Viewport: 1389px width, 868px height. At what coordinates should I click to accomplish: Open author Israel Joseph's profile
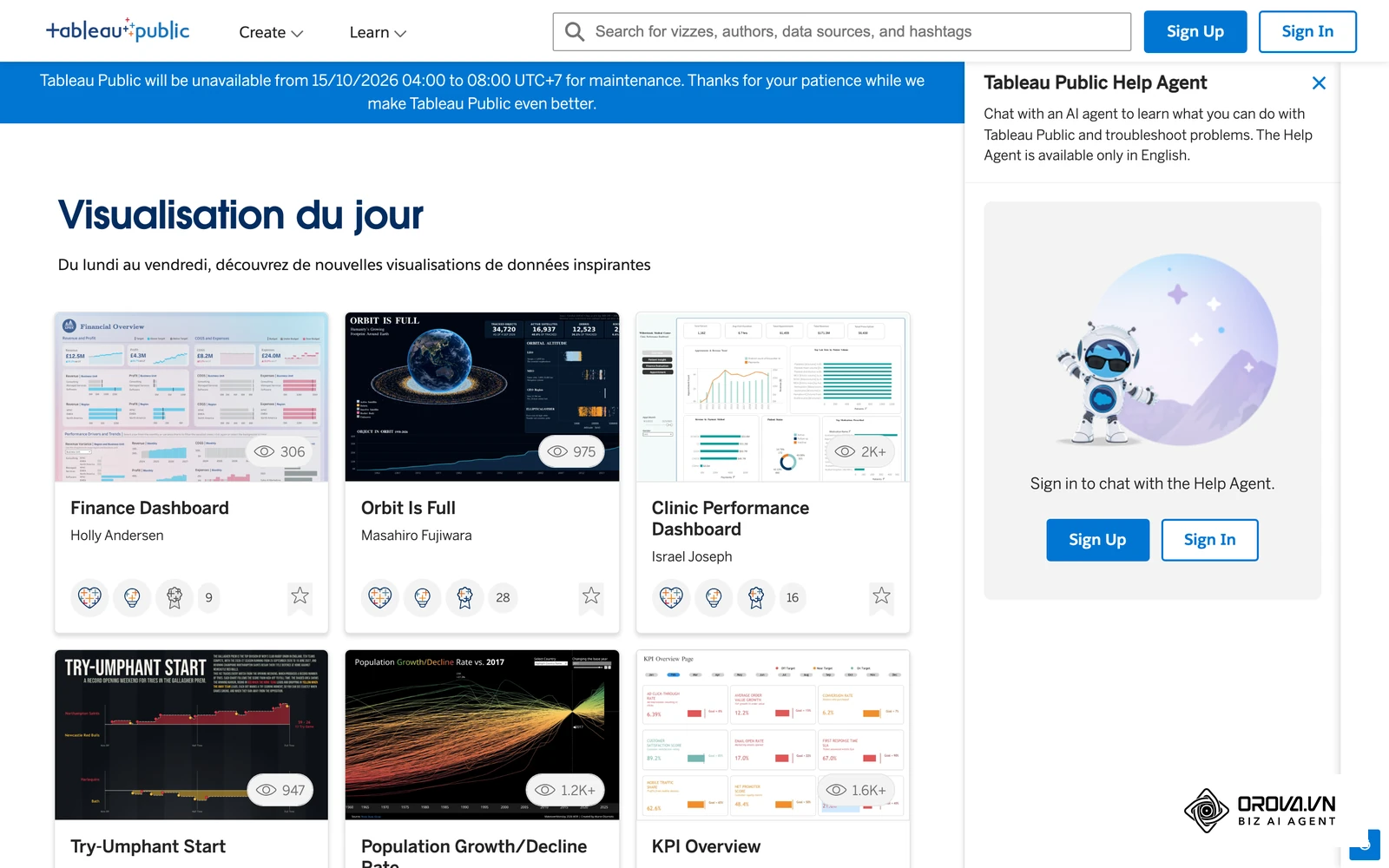point(692,556)
